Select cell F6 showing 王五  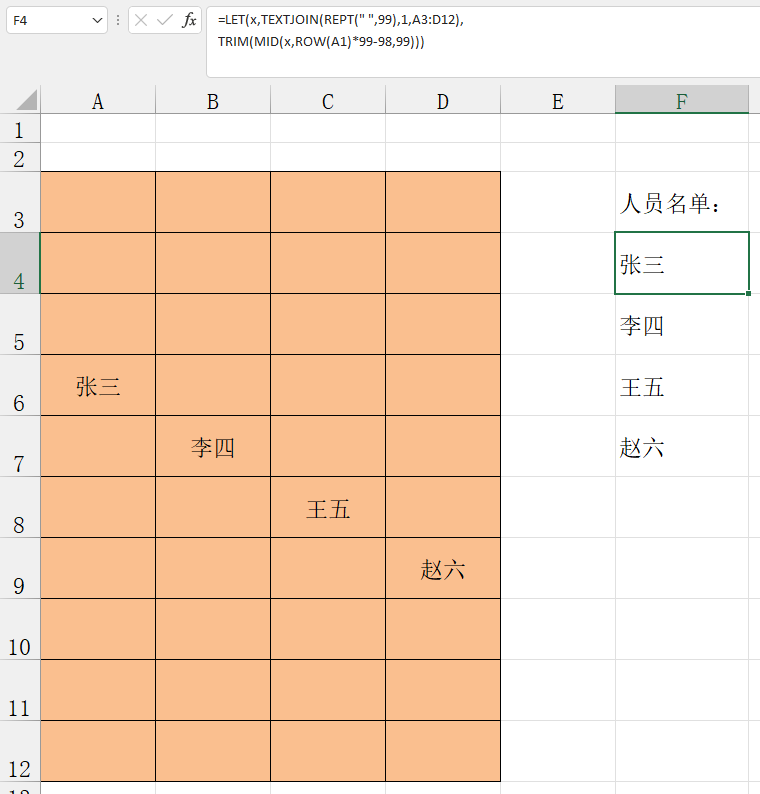682,385
